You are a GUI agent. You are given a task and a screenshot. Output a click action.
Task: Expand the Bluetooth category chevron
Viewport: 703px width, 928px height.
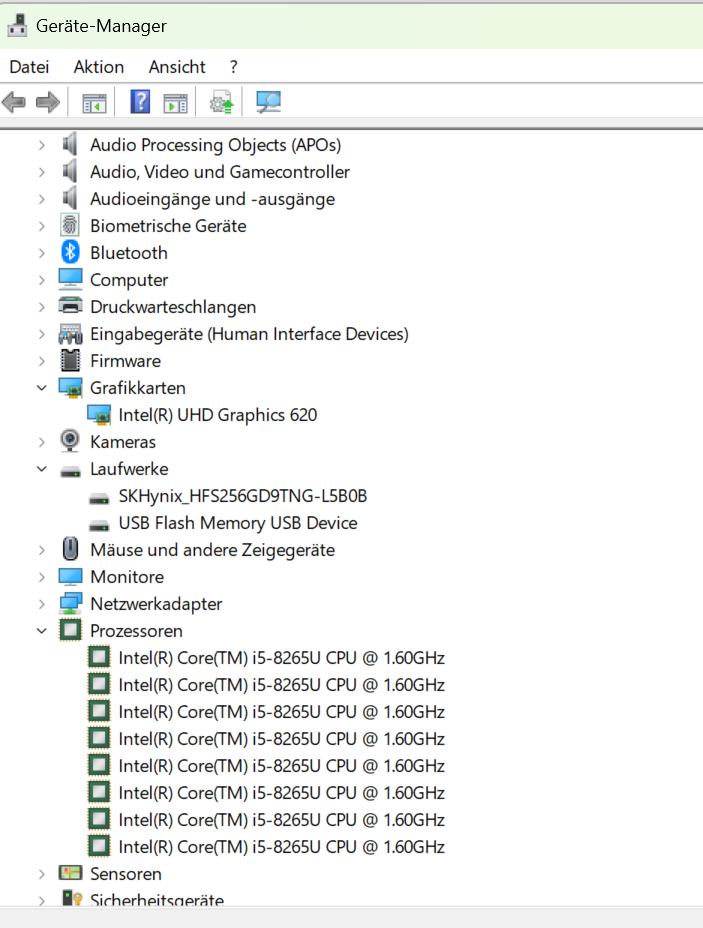point(41,253)
